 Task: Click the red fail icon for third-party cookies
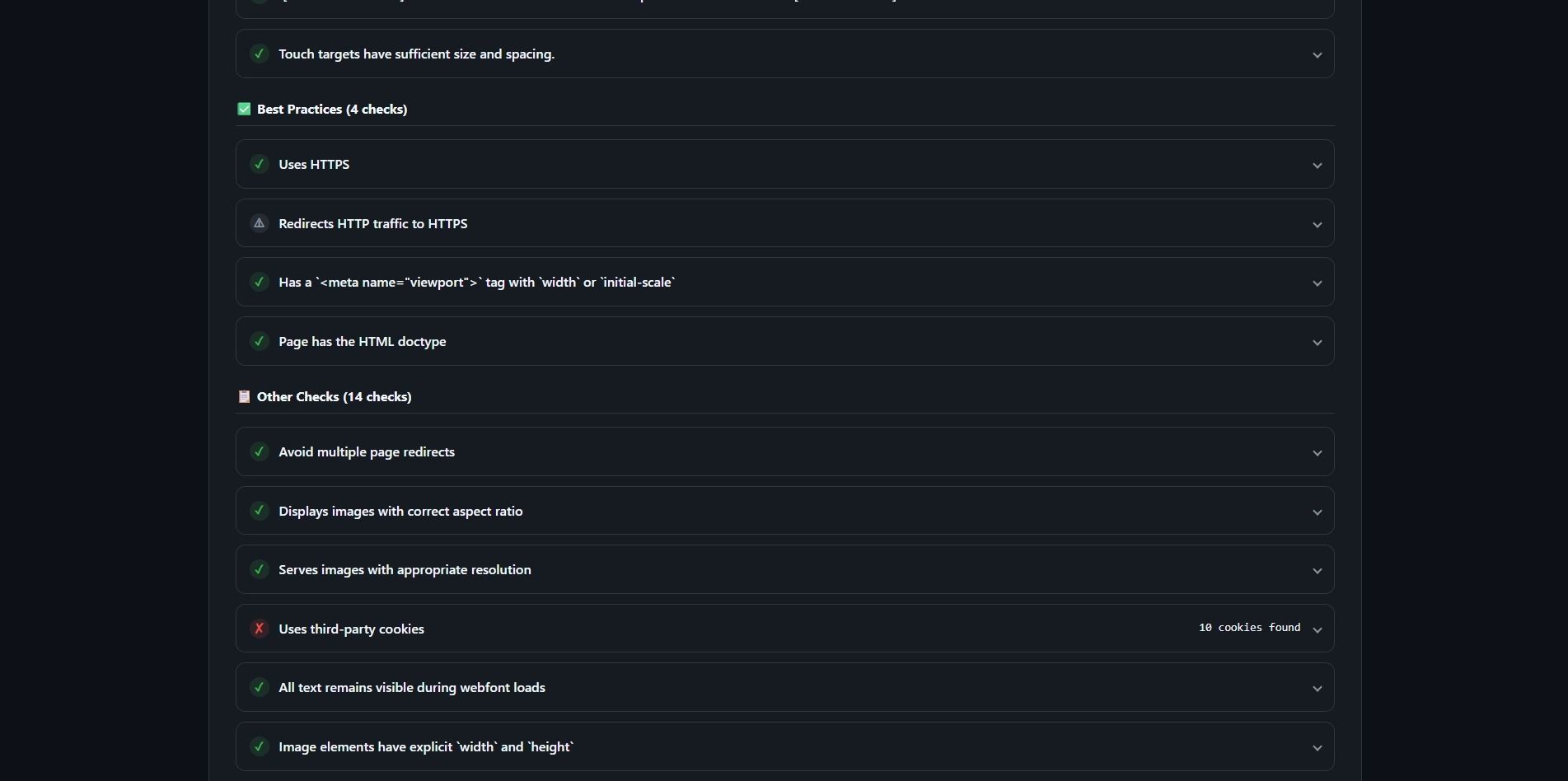click(x=260, y=629)
